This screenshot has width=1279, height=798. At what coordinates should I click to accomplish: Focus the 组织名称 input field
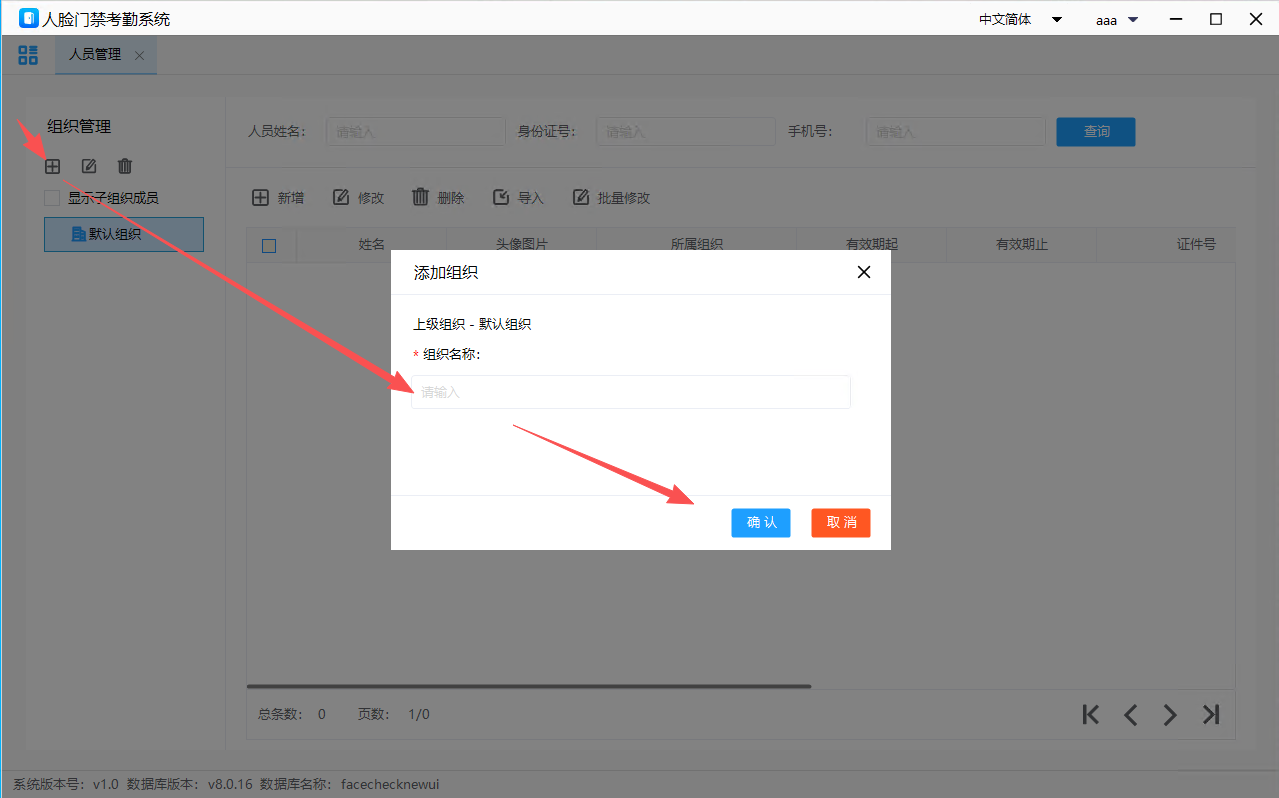point(630,392)
